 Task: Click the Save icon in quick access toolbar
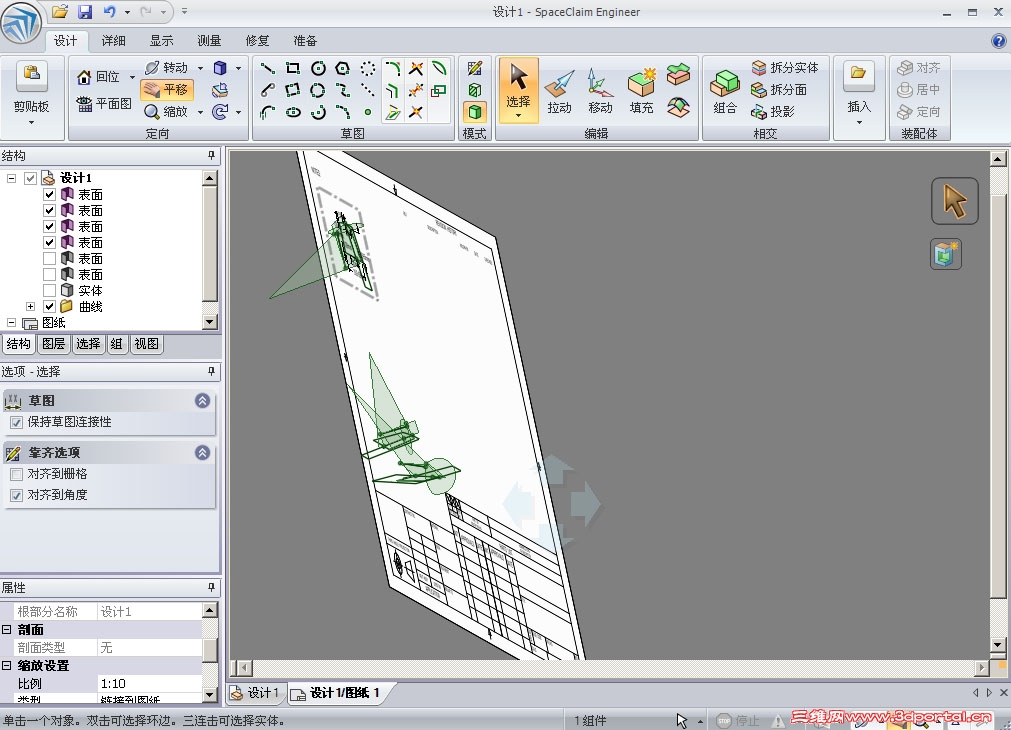(84, 12)
